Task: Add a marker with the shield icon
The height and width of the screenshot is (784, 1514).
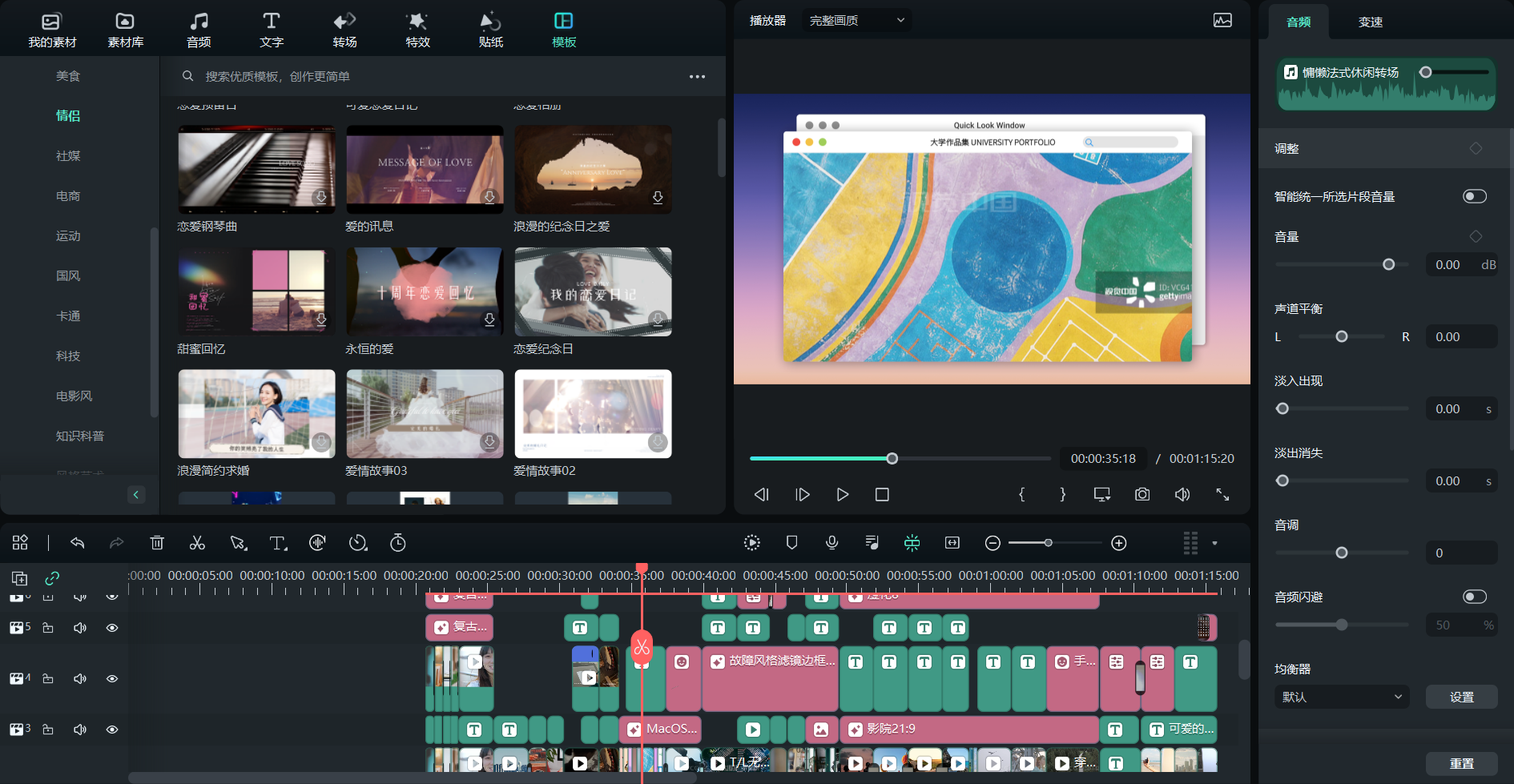Action: (x=792, y=543)
